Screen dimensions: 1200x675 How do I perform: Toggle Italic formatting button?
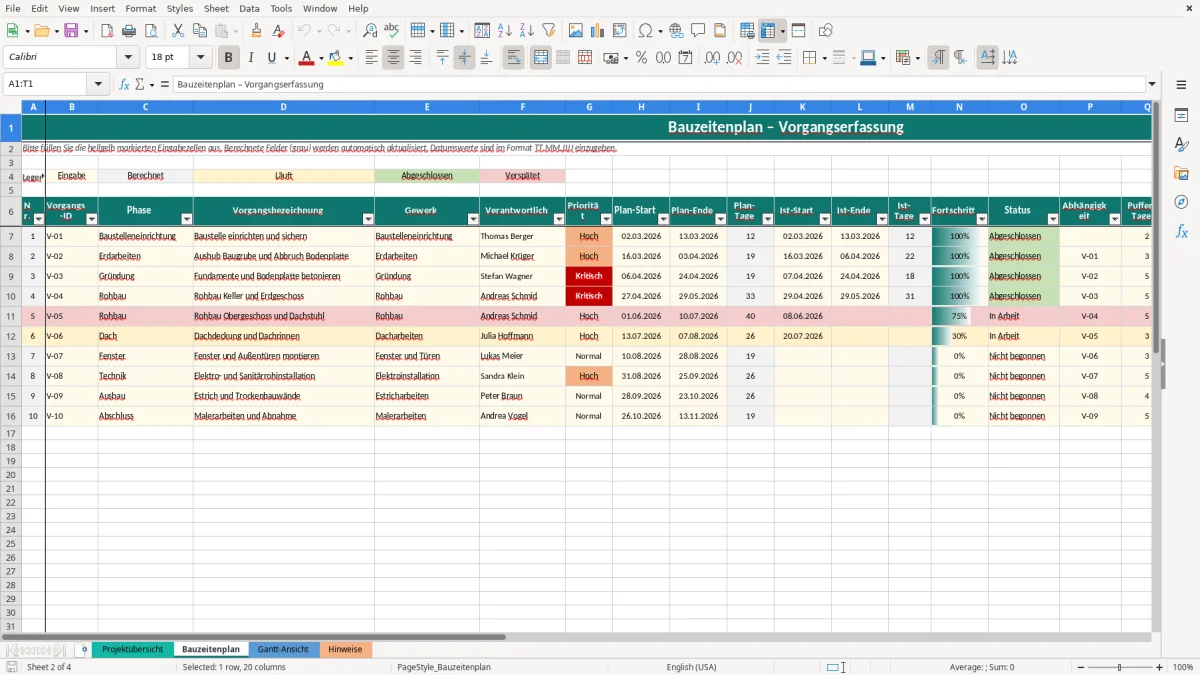pyautogui.click(x=251, y=58)
